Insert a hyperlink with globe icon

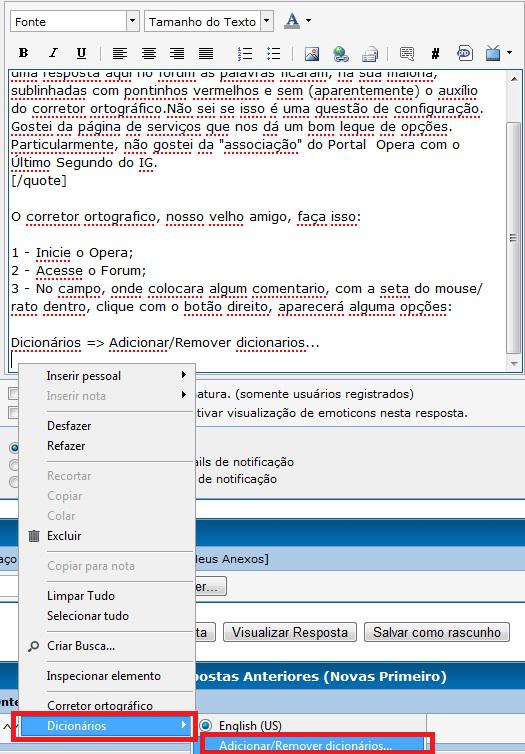341,53
